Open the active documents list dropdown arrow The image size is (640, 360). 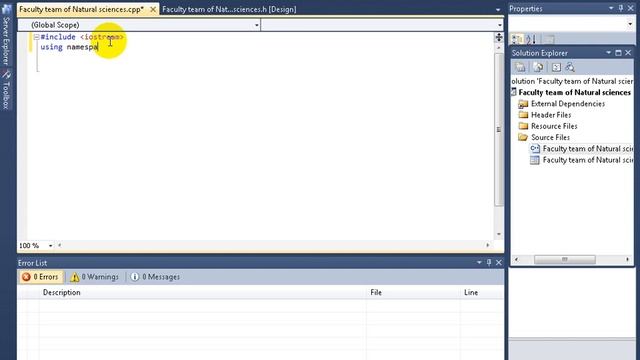click(x=498, y=9)
